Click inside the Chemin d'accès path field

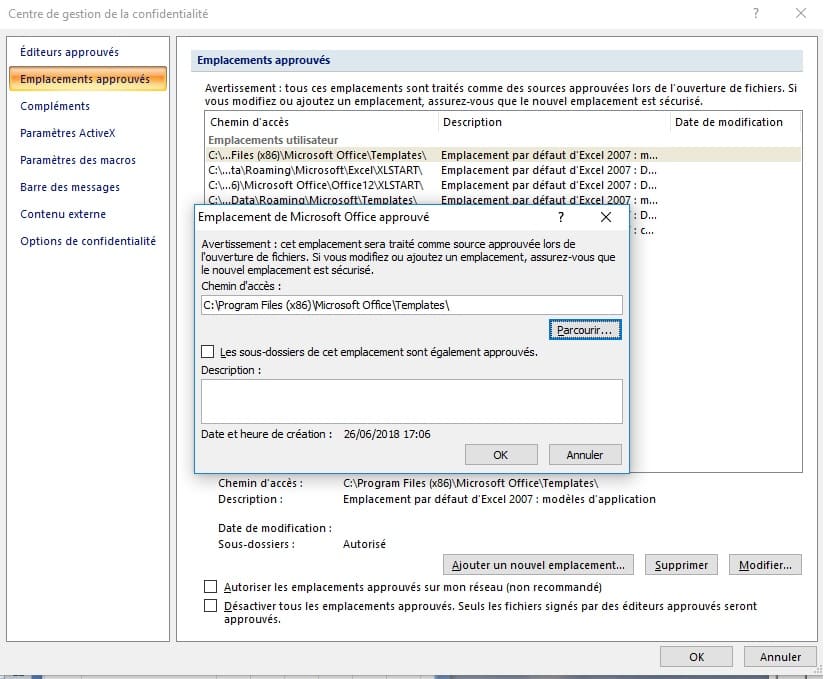click(x=411, y=305)
